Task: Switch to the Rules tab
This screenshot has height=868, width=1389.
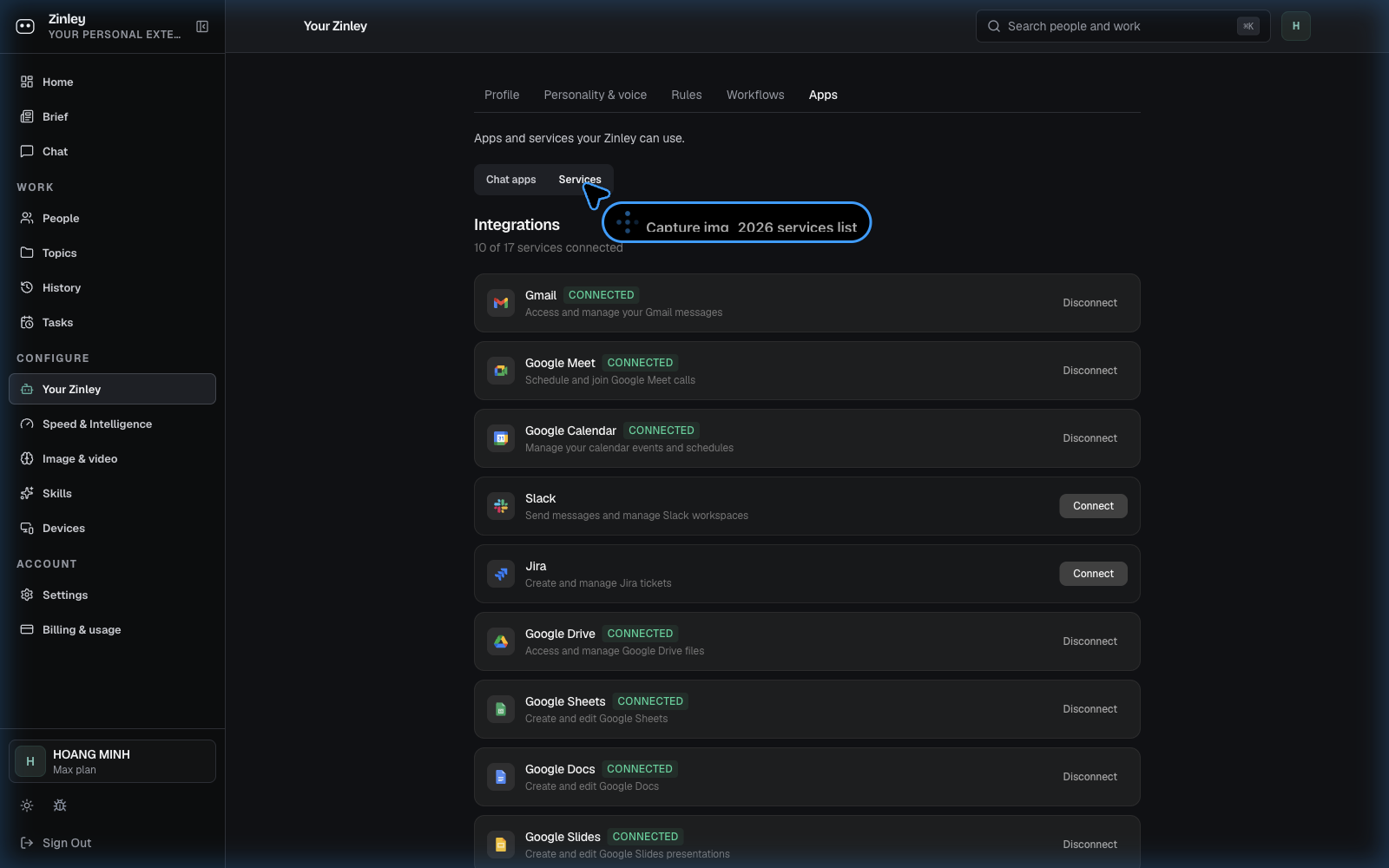Action: [x=687, y=95]
